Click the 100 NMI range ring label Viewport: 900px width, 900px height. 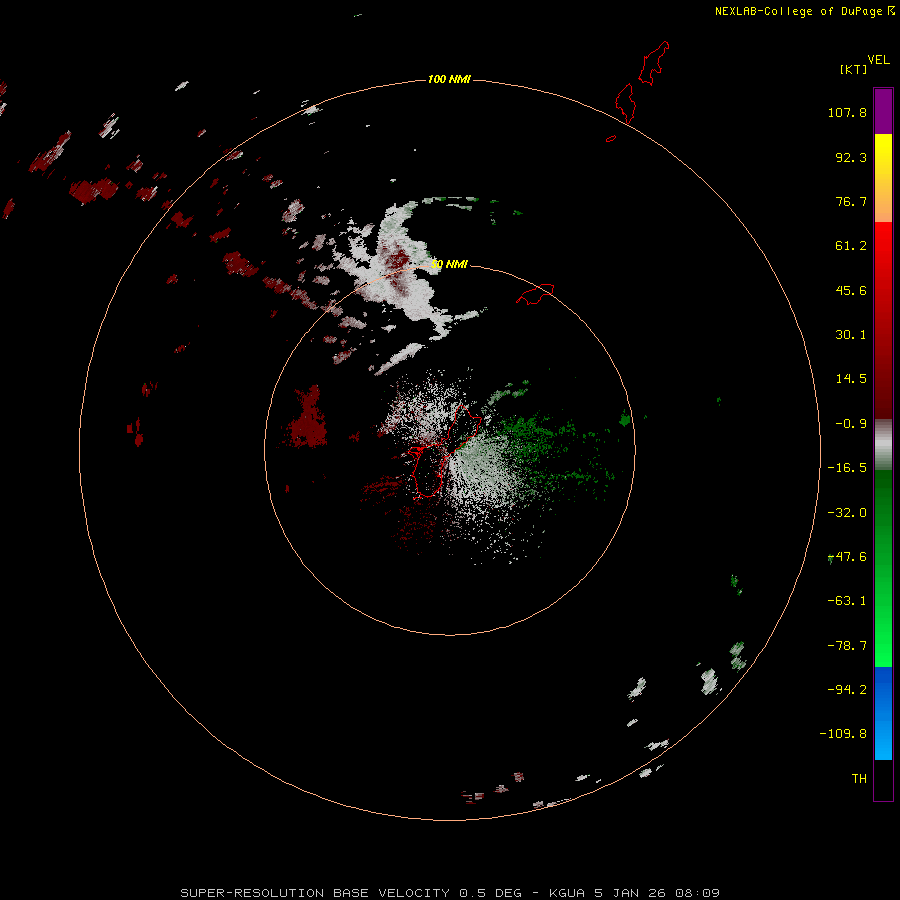(449, 79)
